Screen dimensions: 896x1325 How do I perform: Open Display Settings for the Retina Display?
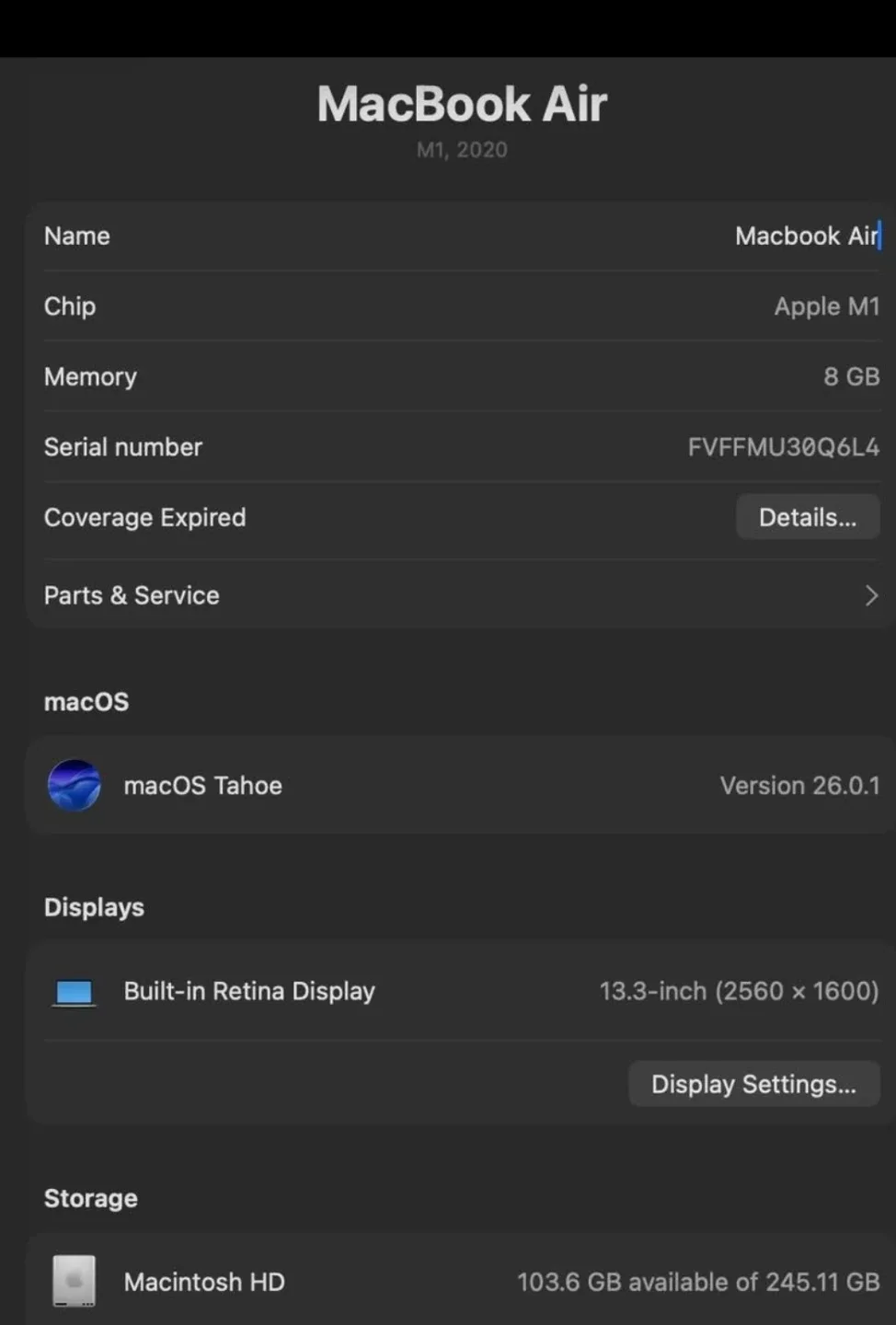point(752,1083)
